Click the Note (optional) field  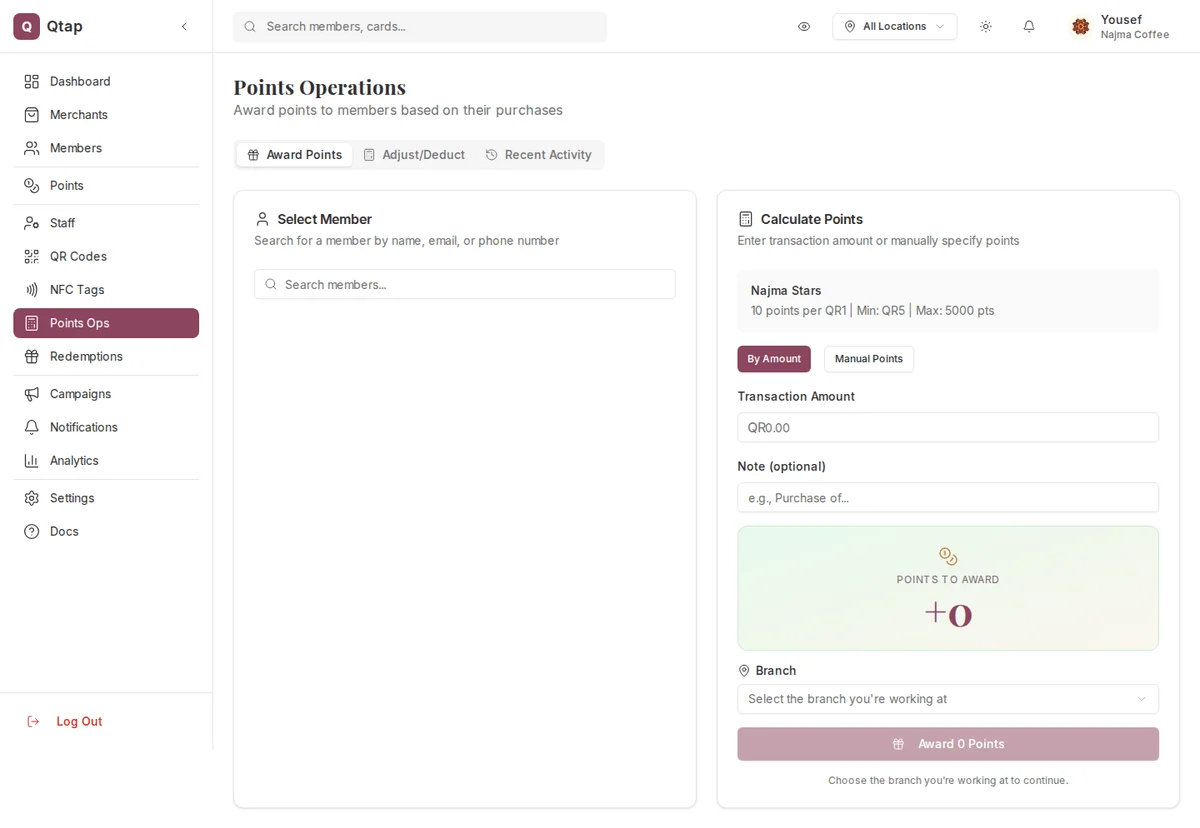point(948,497)
